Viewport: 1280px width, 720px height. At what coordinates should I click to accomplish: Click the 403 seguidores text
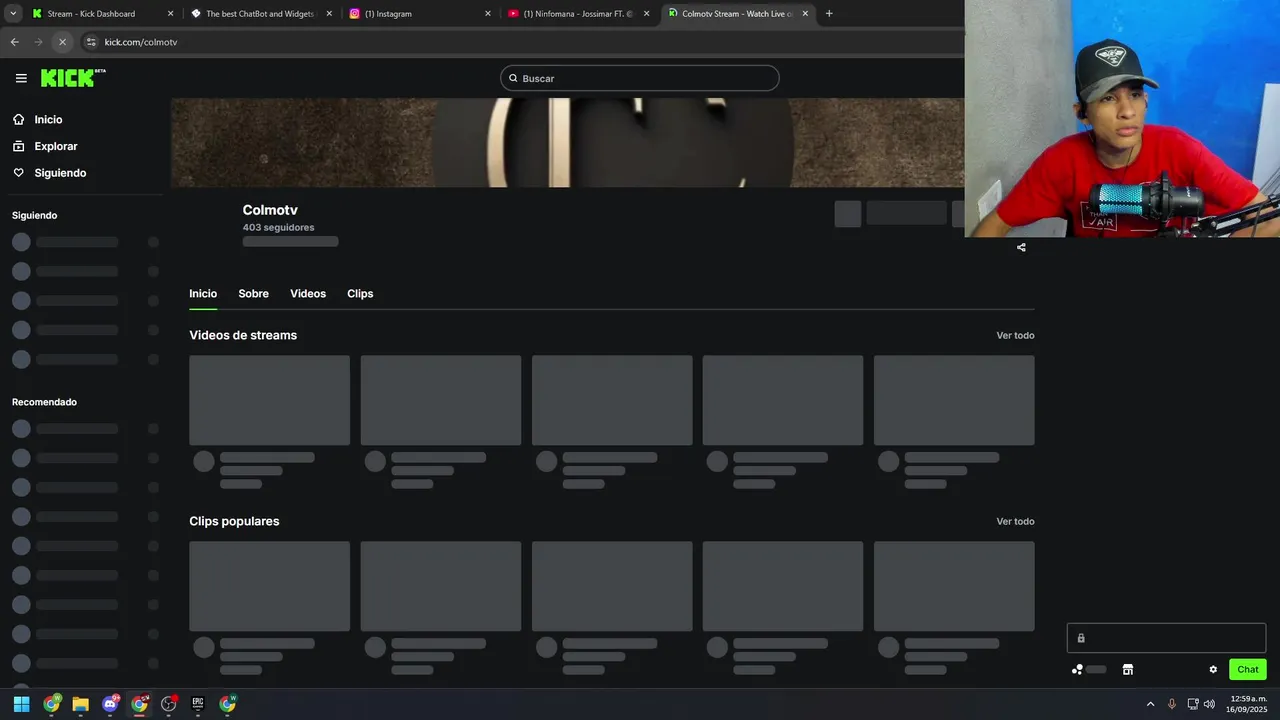pos(278,227)
